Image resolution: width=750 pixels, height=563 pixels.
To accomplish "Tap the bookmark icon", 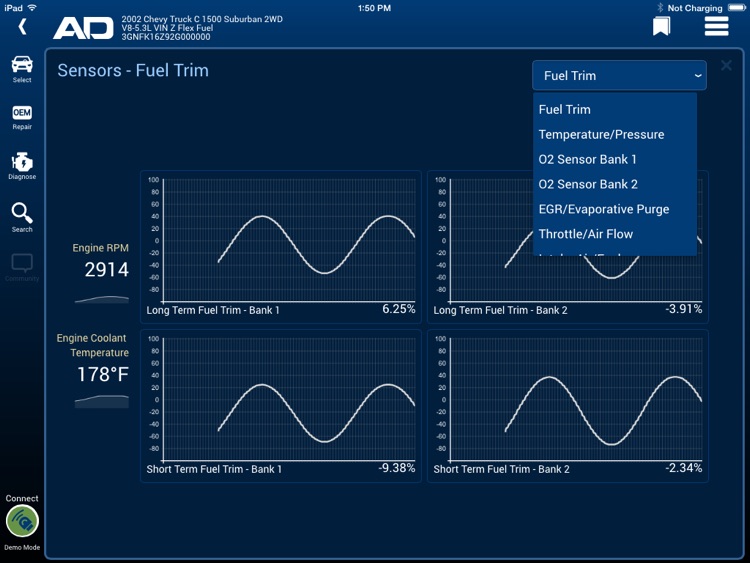I will tap(662, 26).
